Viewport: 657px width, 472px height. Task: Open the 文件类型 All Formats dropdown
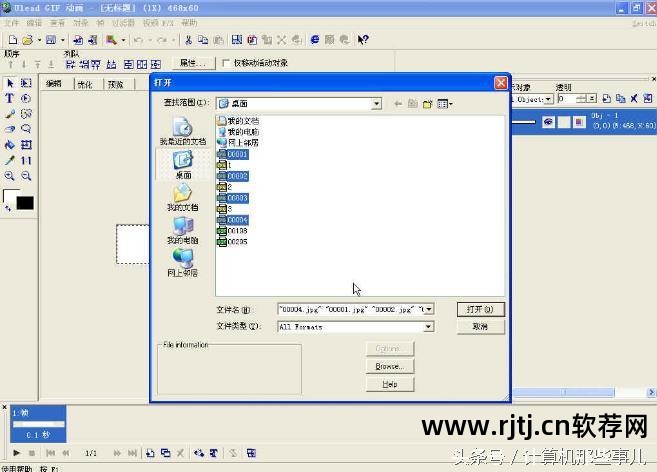pos(428,327)
